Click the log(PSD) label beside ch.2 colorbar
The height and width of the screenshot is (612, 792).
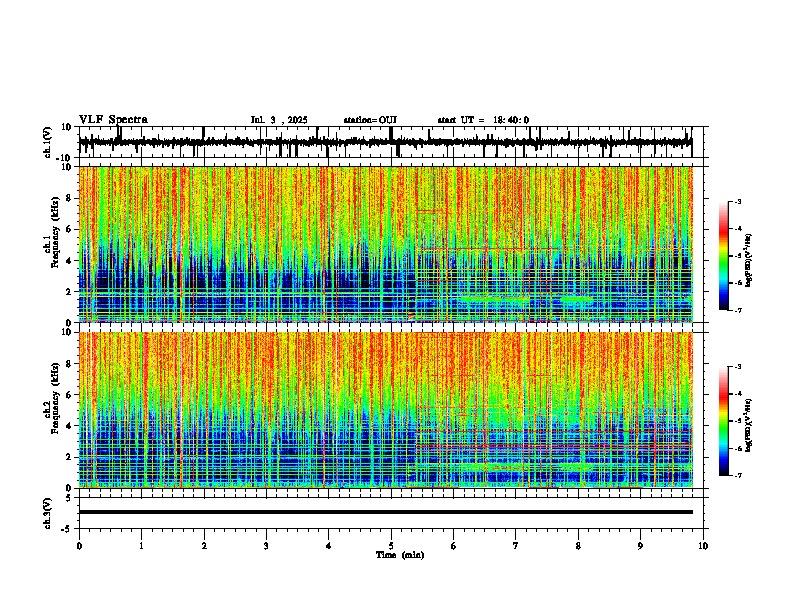pyautogui.click(x=749, y=424)
